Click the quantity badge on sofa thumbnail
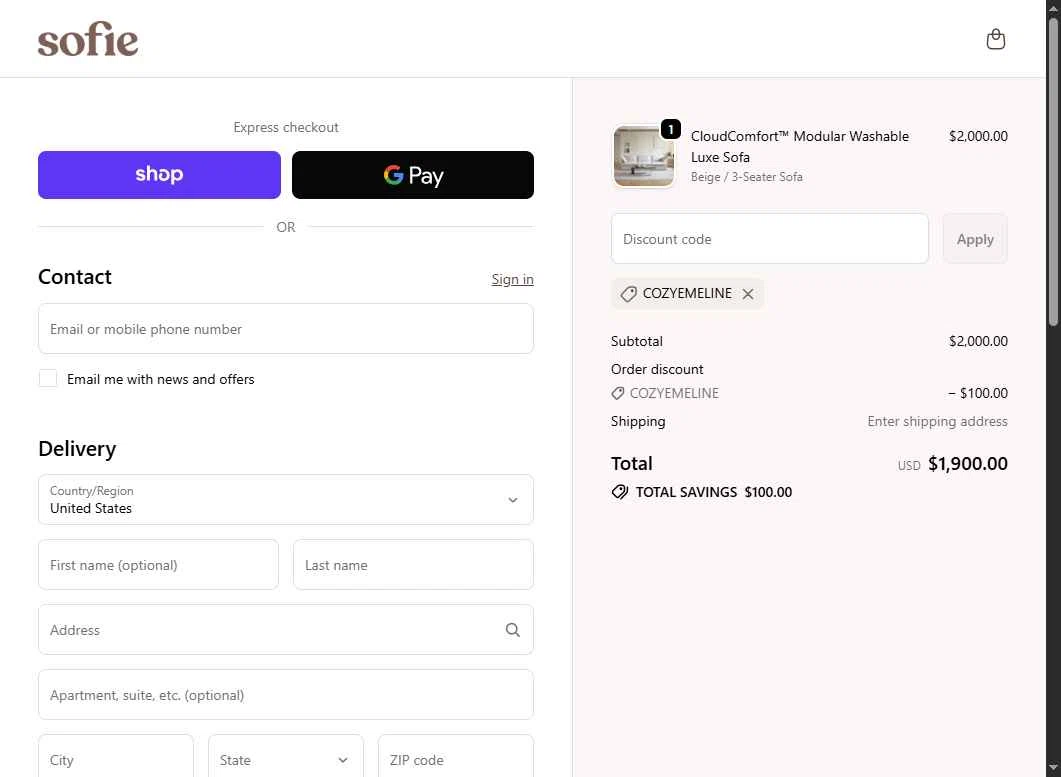The width and height of the screenshot is (1061, 777). click(x=671, y=129)
